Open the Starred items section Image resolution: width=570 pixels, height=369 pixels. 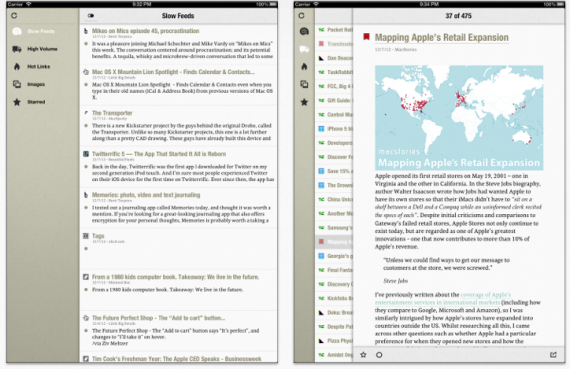(29, 102)
